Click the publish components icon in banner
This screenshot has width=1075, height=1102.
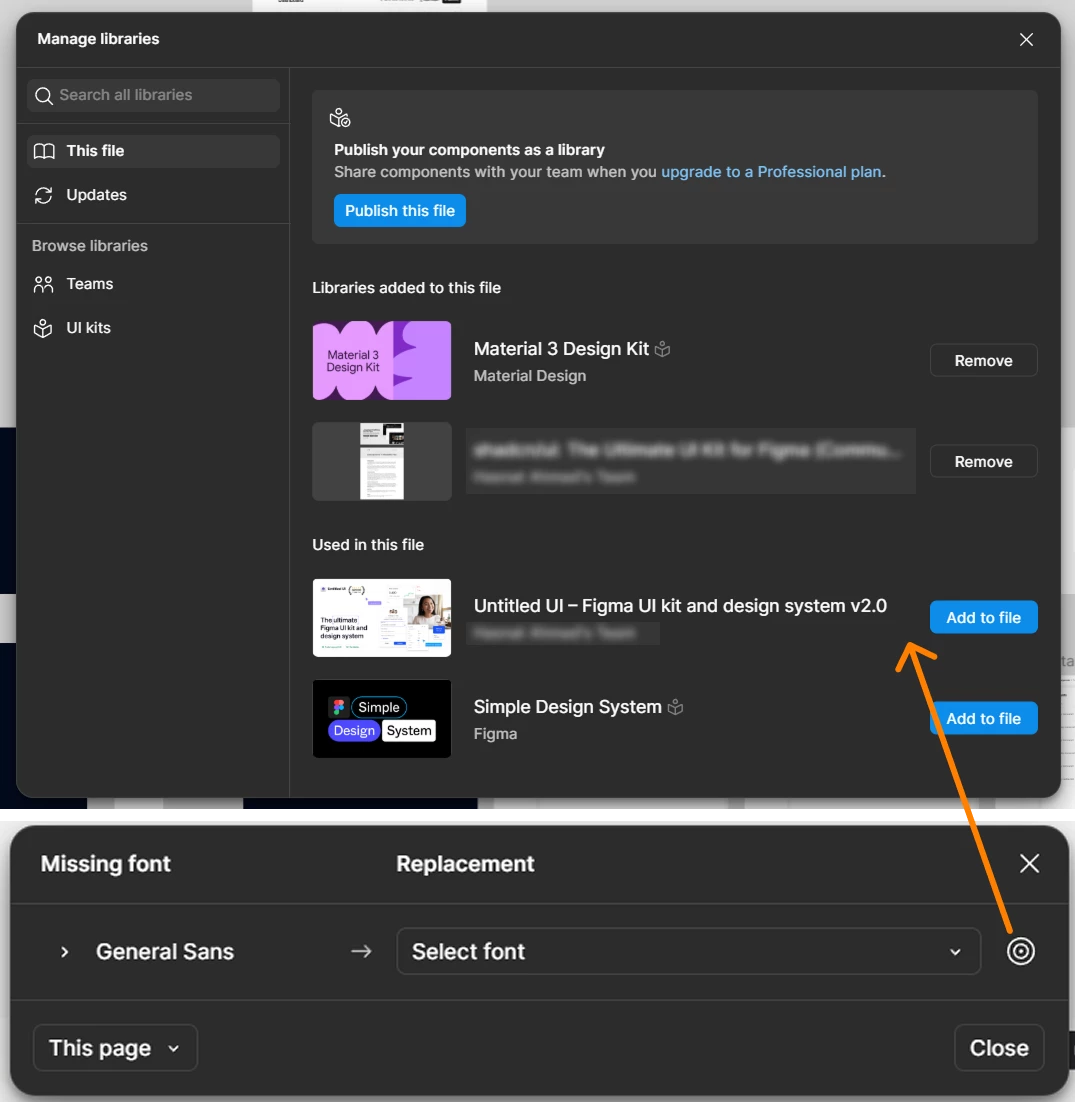coord(340,117)
